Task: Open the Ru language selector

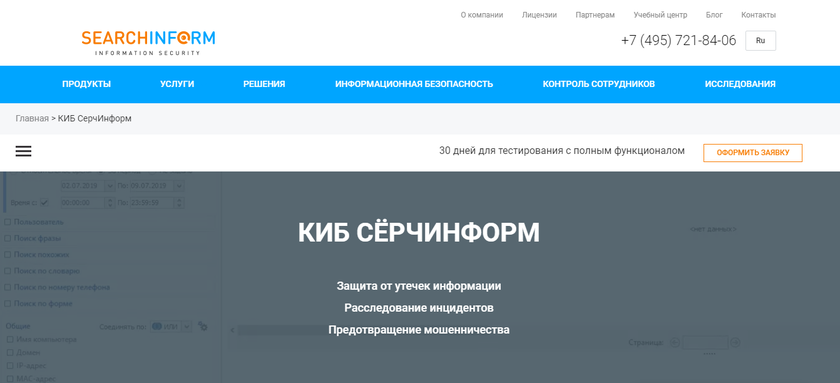Action: (x=760, y=41)
